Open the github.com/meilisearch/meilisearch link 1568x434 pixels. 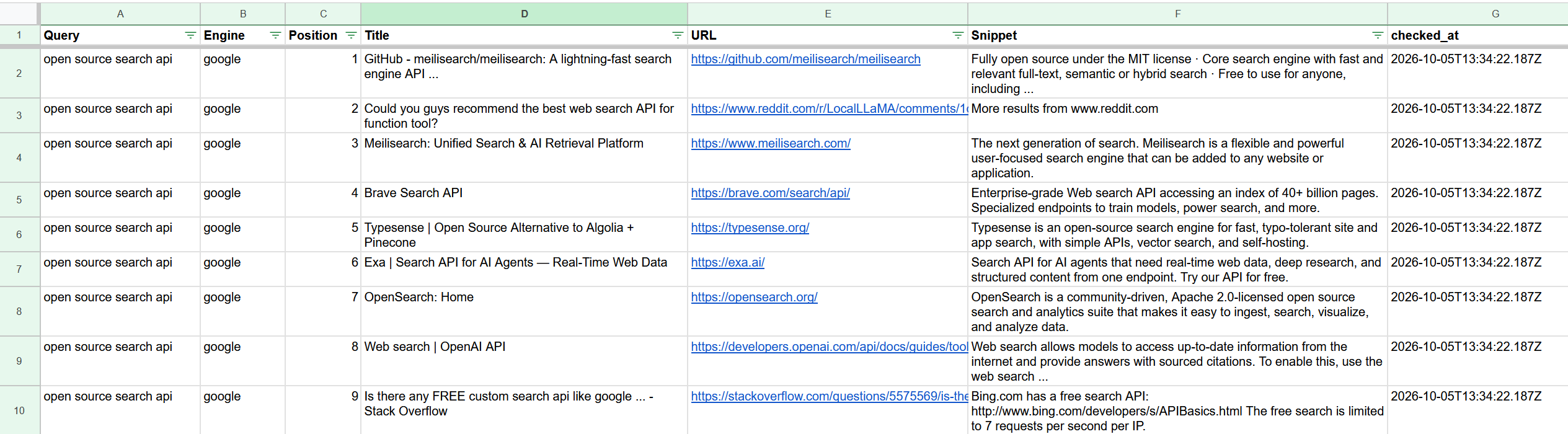(x=805, y=59)
